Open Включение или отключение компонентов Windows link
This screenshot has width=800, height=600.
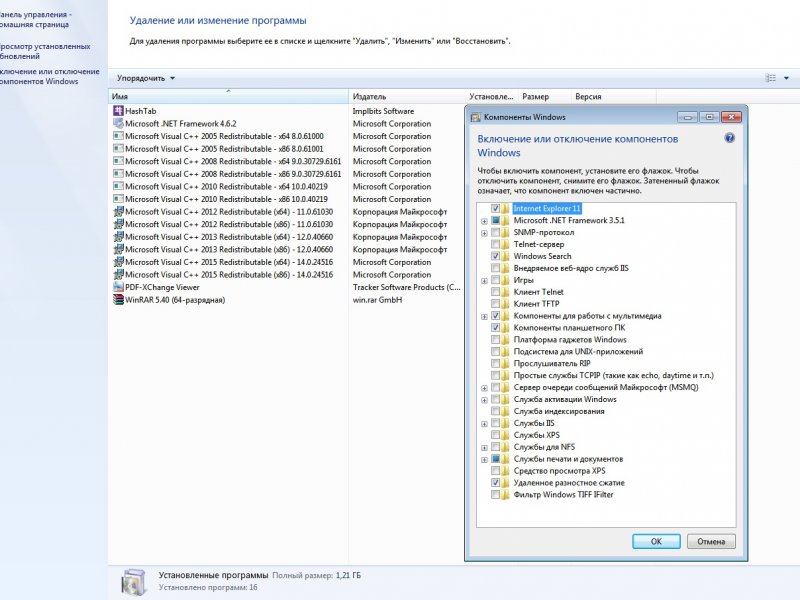(49, 77)
